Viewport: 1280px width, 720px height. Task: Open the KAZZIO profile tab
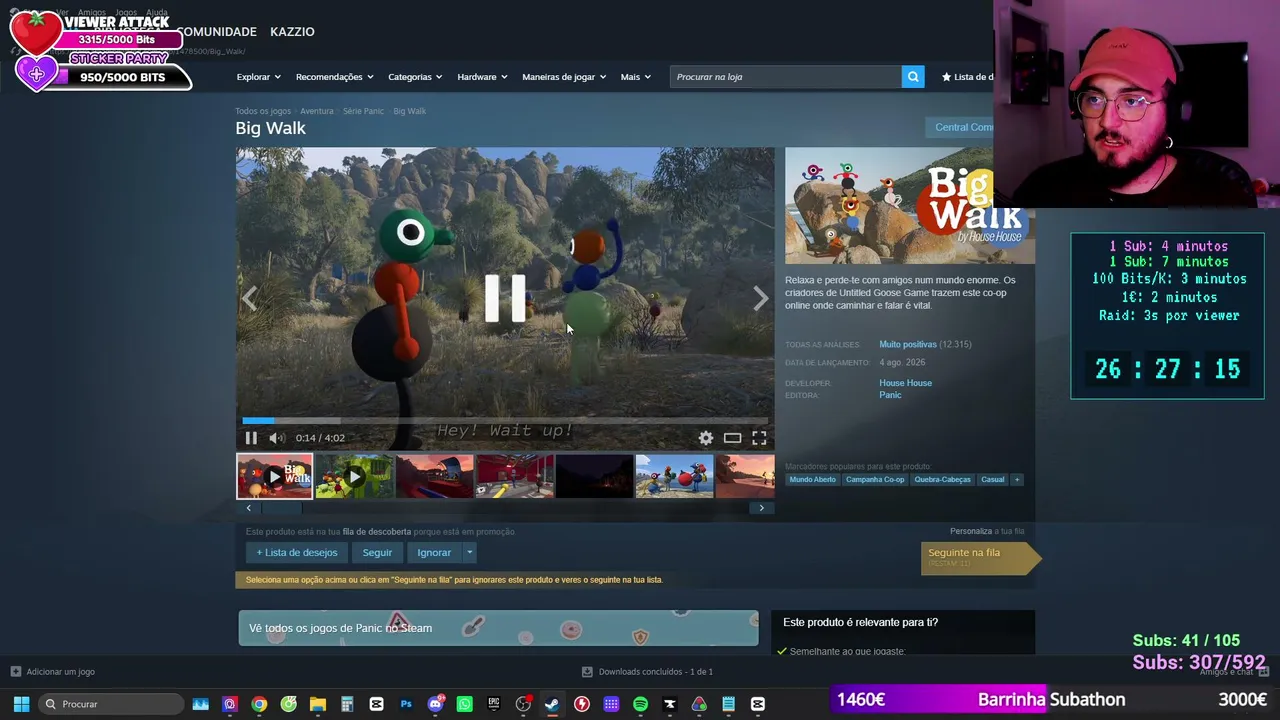(x=292, y=32)
